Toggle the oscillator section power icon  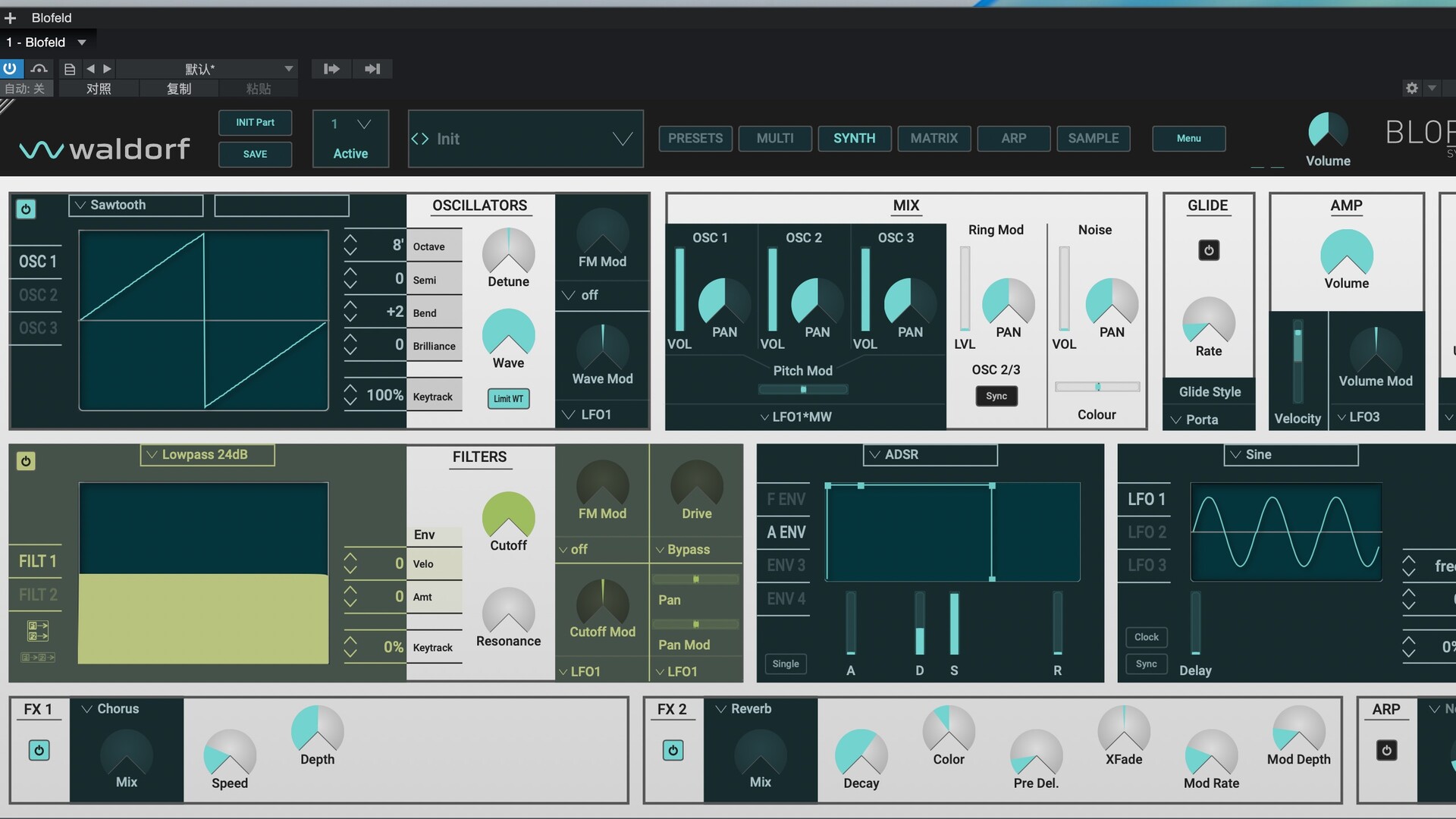point(26,209)
